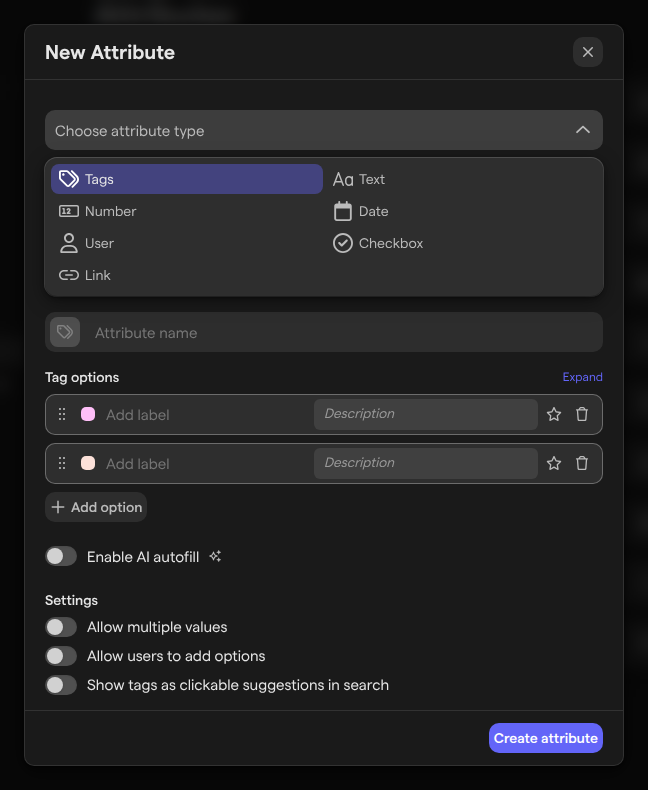The height and width of the screenshot is (790, 648).
Task: Focus the second option's Description field
Action: (x=425, y=463)
